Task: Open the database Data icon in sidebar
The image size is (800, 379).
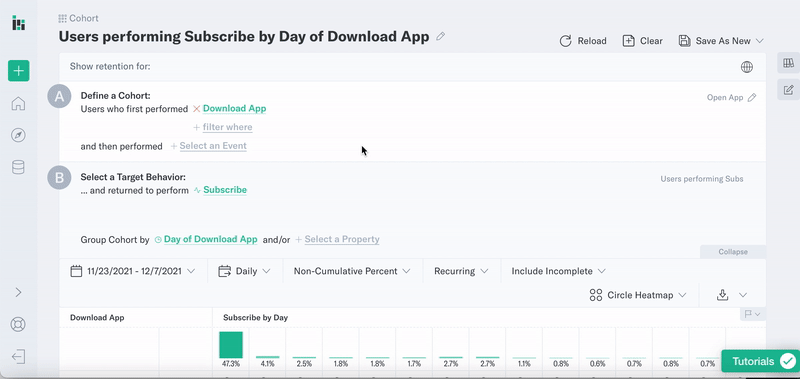Action: pos(18,167)
